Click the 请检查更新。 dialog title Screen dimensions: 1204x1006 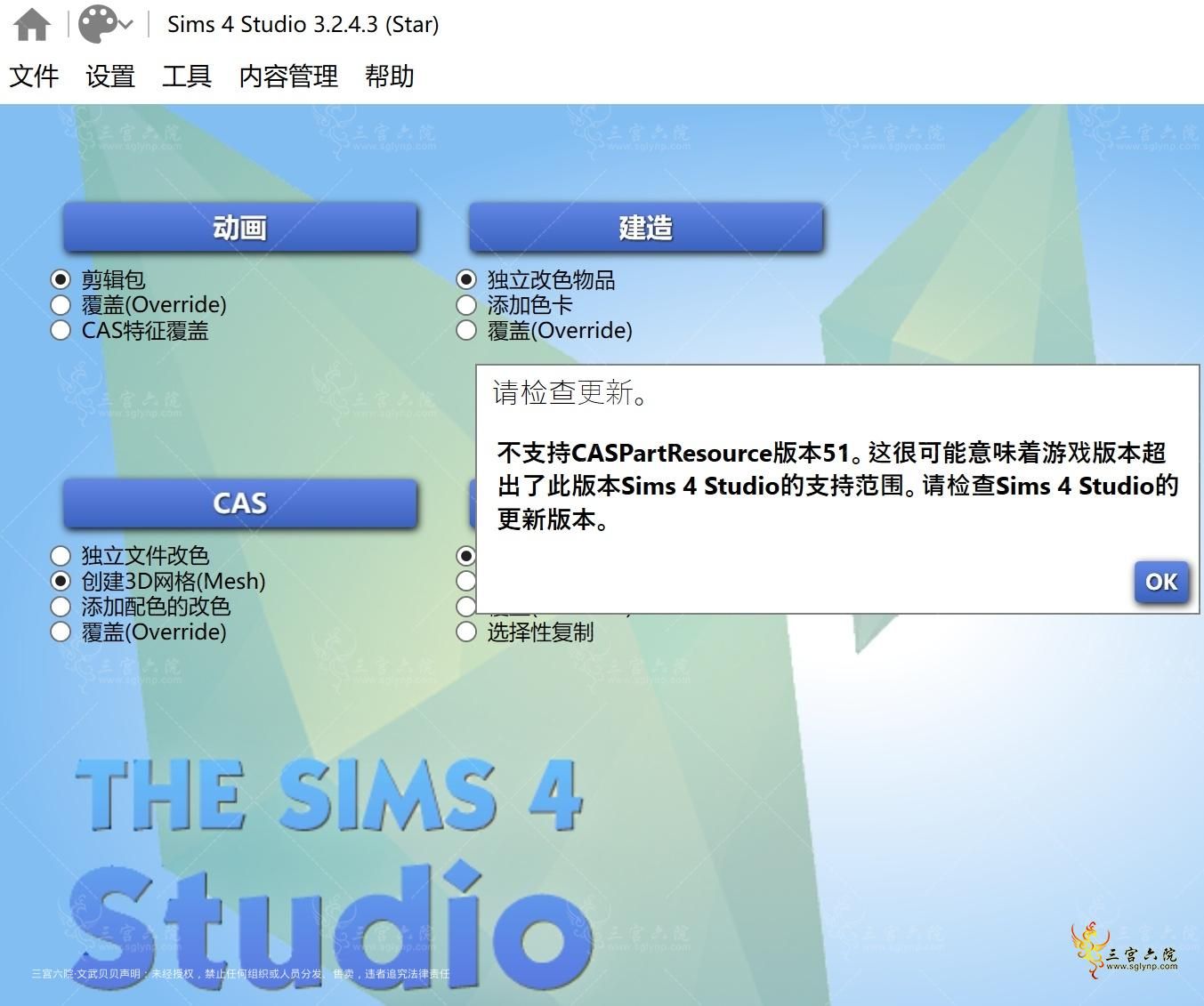(x=570, y=392)
